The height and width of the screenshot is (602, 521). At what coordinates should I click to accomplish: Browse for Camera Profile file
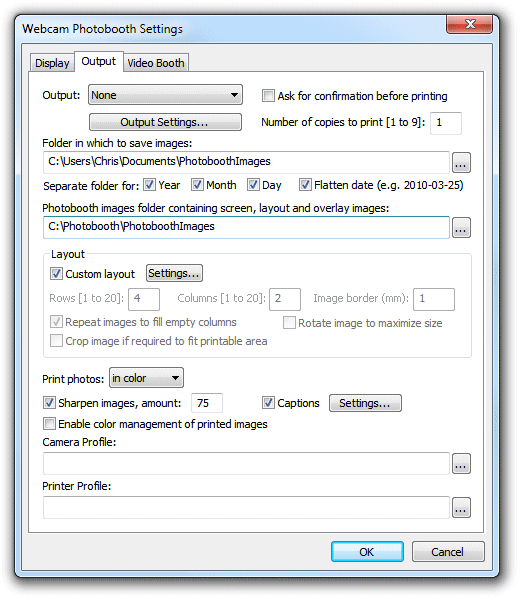461,464
